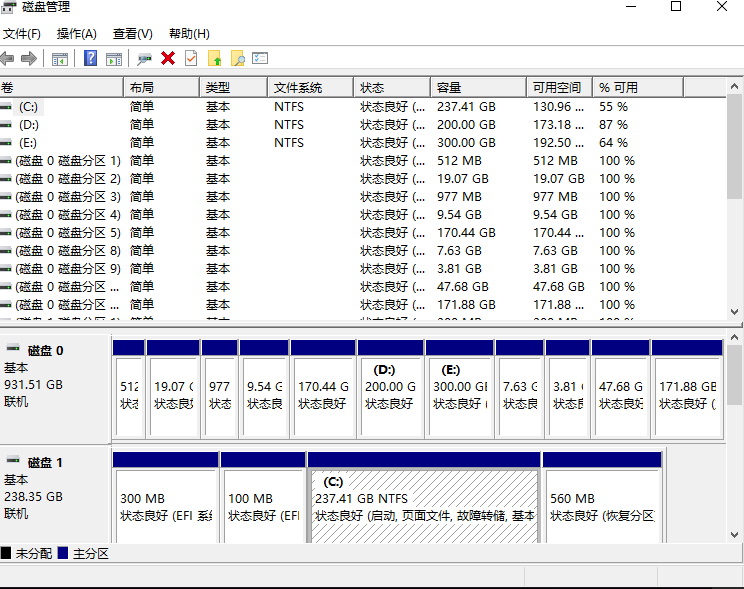Click the Forward arrow toolbar icon
The width and height of the screenshot is (744, 589).
(29, 58)
